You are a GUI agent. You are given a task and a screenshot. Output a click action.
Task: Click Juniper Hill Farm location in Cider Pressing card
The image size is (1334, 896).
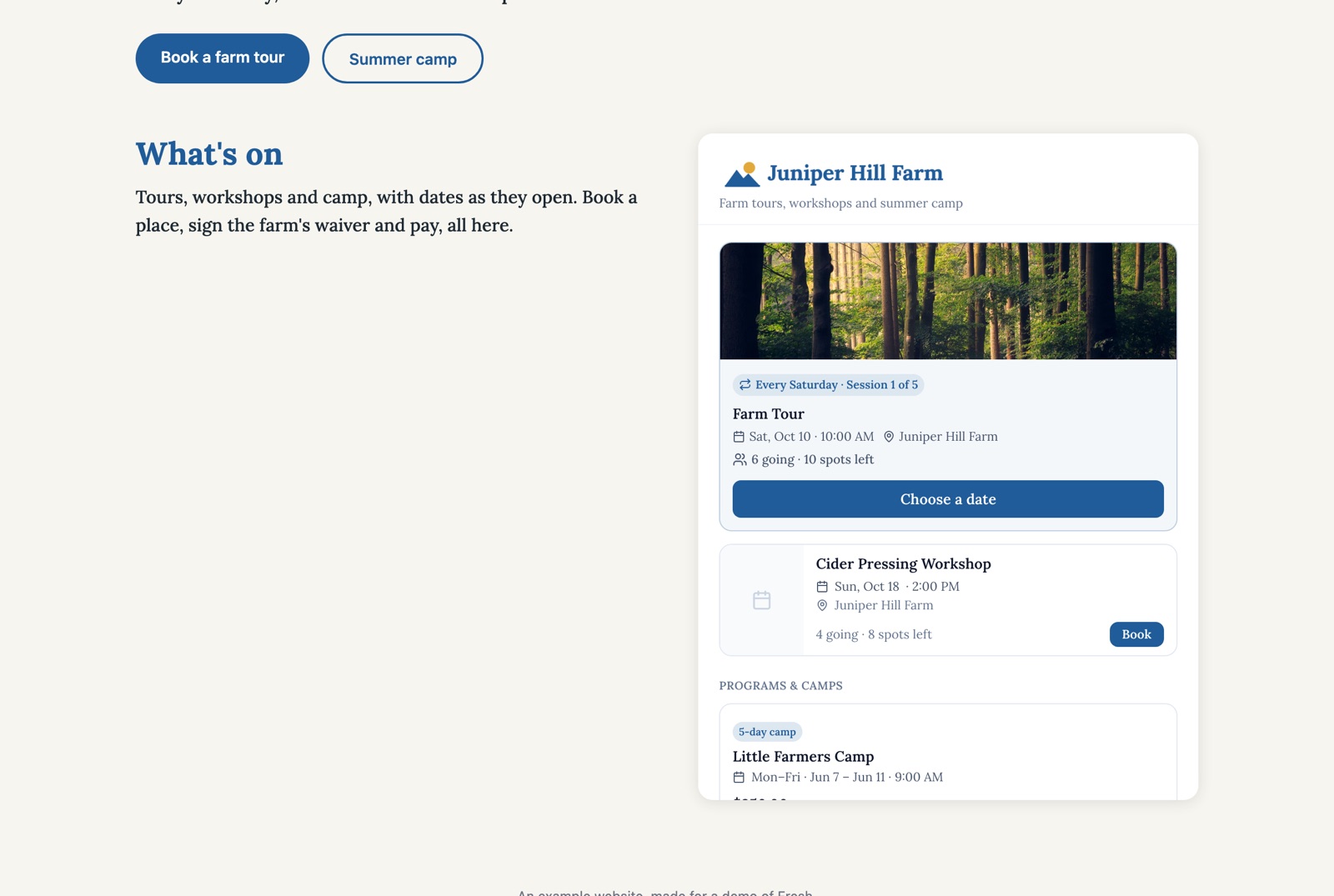(884, 605)
